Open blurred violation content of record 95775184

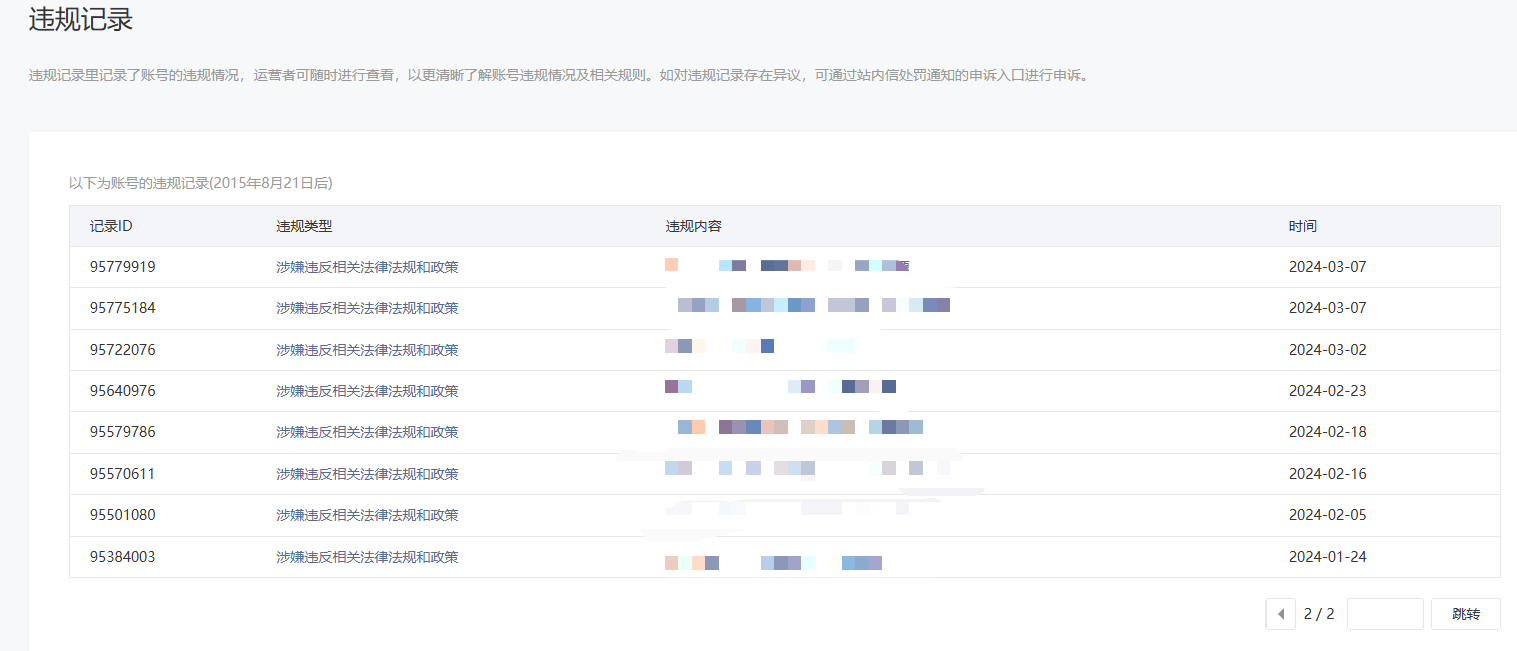(x=808, y=306)
